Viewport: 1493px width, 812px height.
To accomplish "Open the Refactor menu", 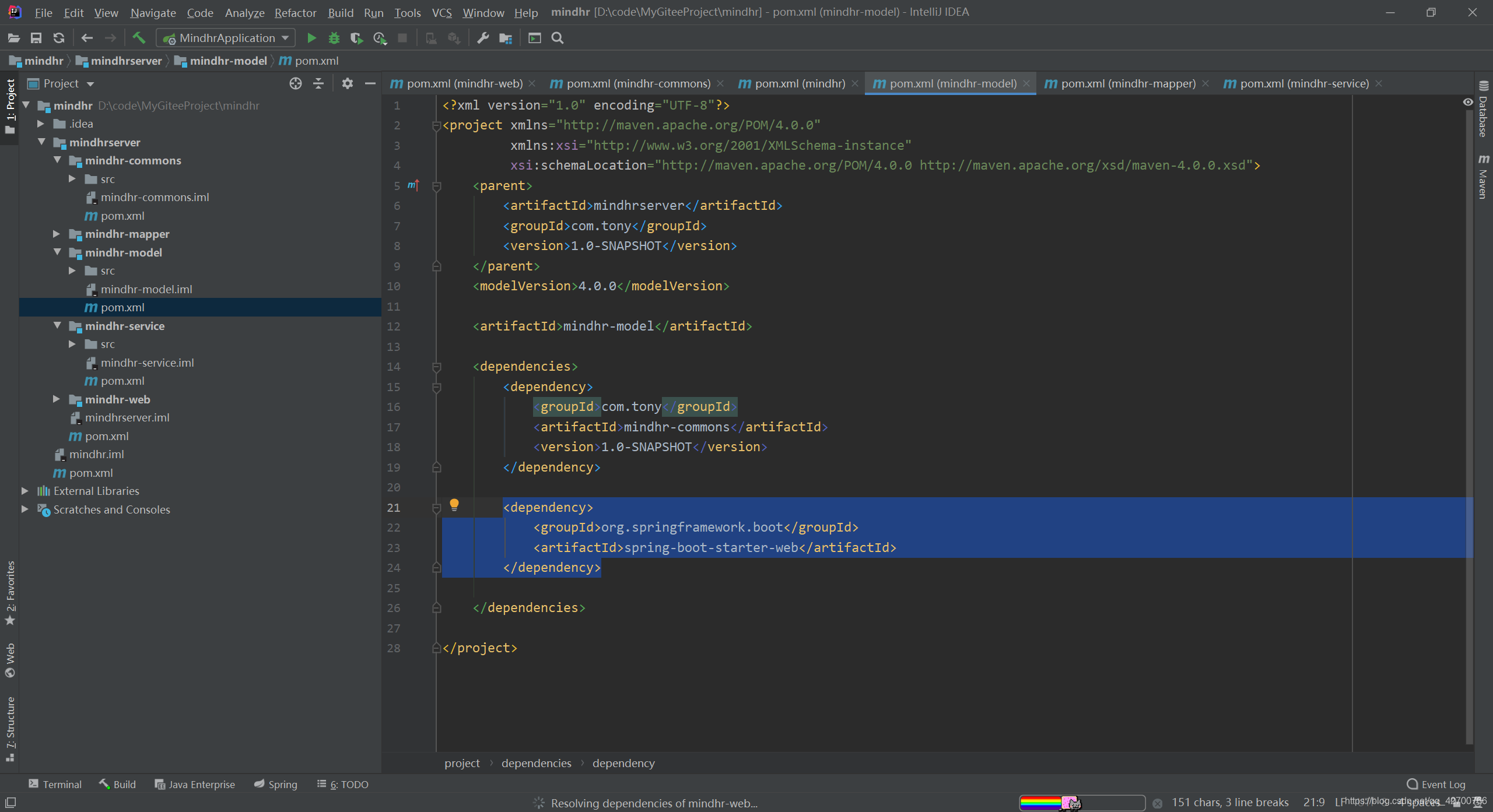I will pyautogui.click(x=295, y=12).
